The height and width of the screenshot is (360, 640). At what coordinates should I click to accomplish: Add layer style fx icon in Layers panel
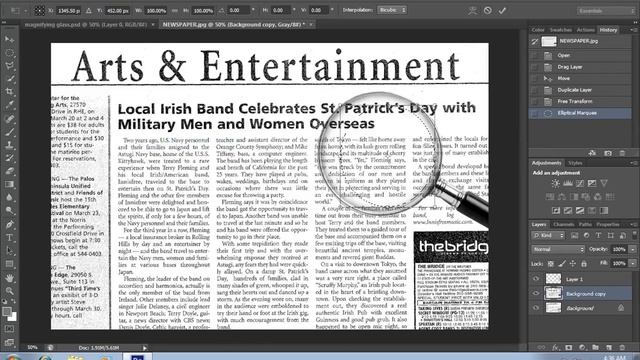[555, 347]
